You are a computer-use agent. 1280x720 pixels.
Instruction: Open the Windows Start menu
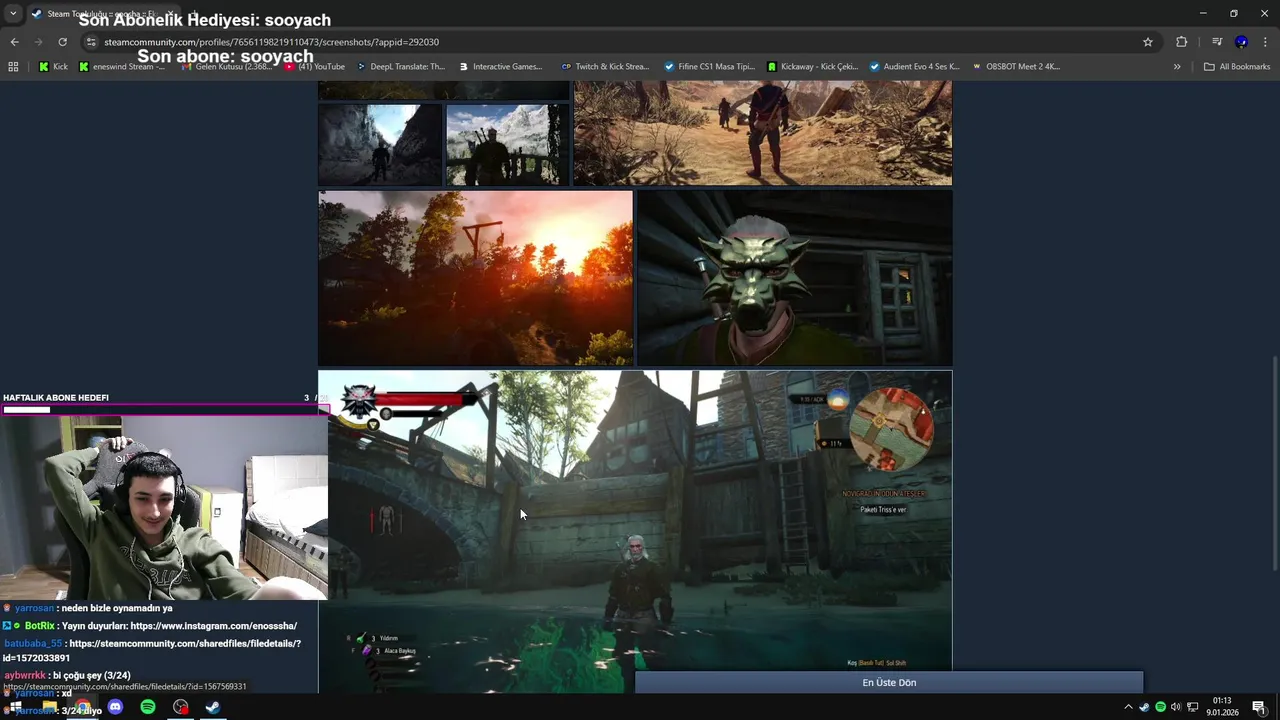pos(15,707)
